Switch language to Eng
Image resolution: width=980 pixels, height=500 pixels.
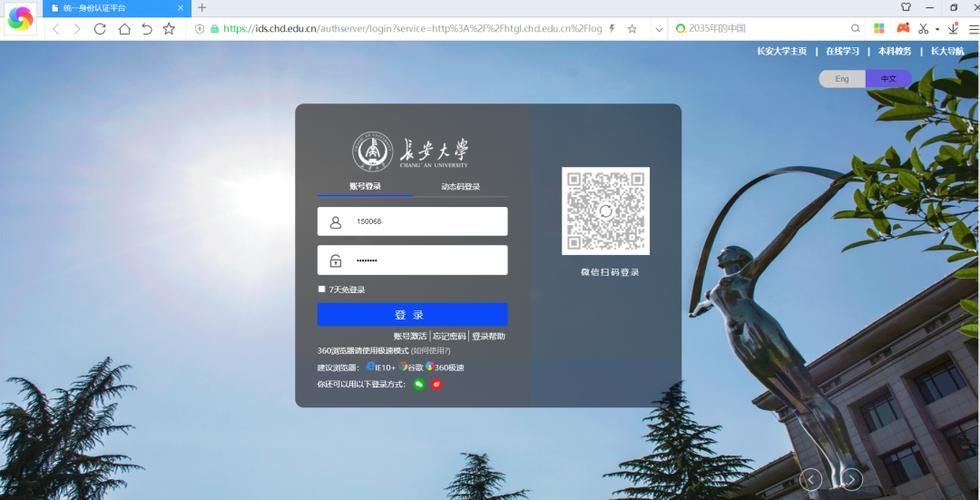842,79
